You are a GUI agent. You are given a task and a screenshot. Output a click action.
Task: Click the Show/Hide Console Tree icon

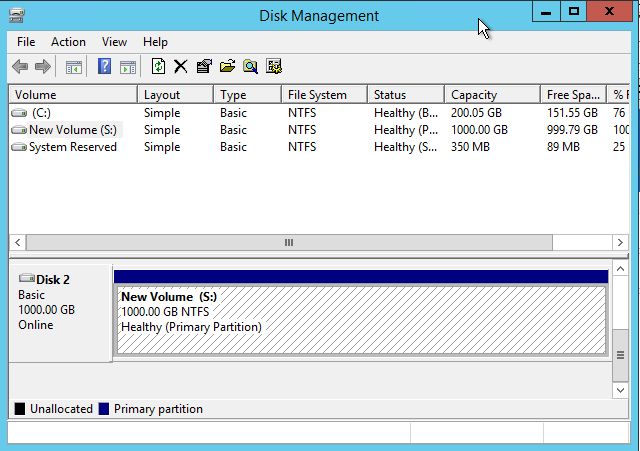click(x=73, y=67)
